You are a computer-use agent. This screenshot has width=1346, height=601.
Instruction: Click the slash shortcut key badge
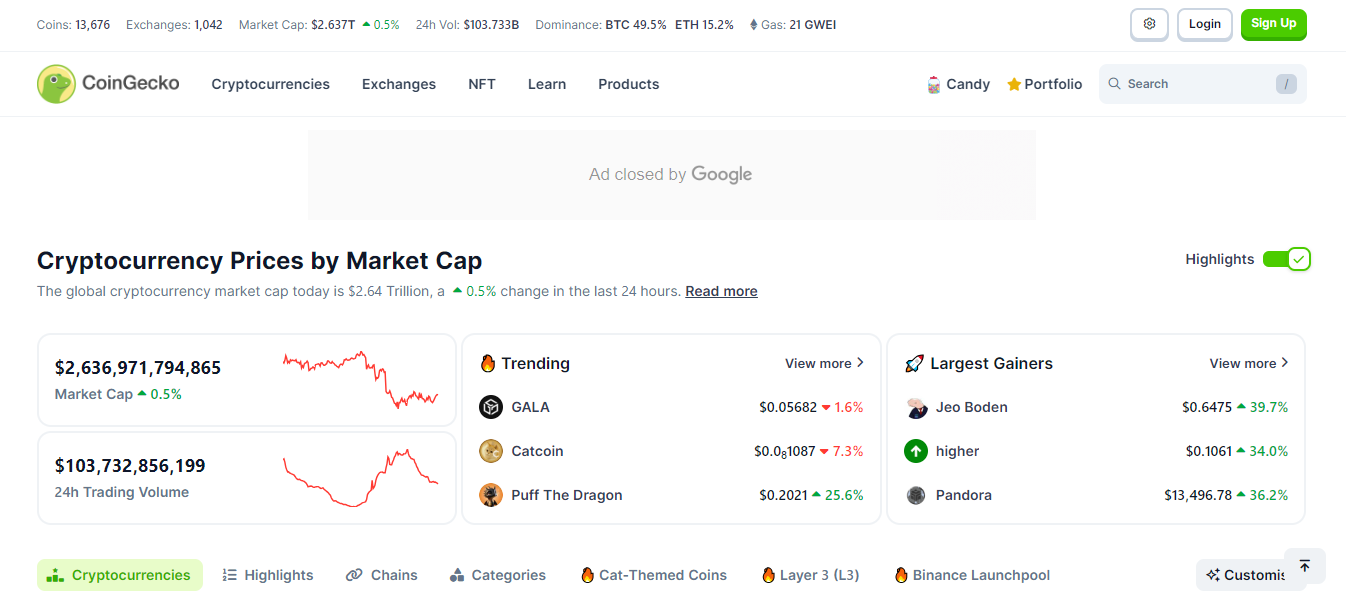1286,84
